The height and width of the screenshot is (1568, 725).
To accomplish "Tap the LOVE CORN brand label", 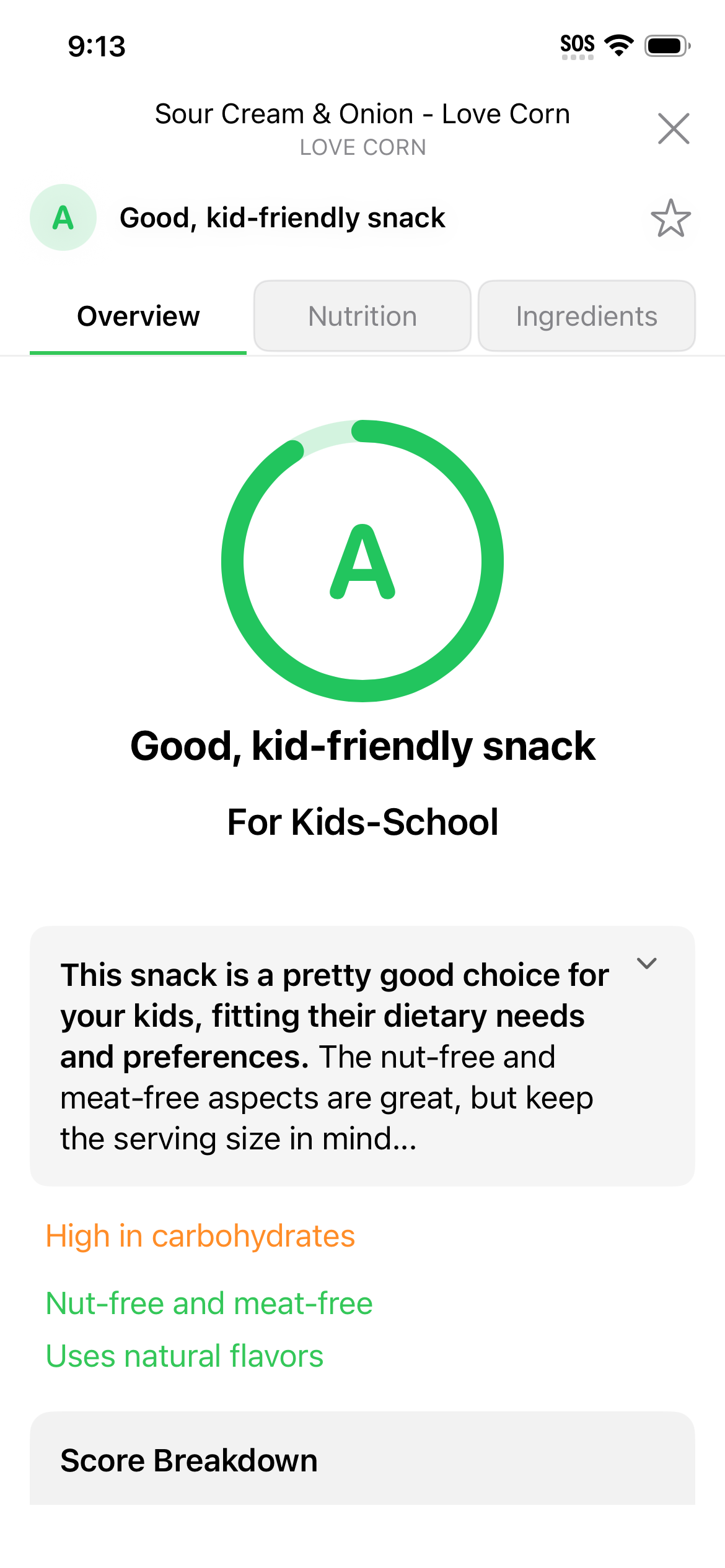I will pyautogui.click(x=362, y=147).
